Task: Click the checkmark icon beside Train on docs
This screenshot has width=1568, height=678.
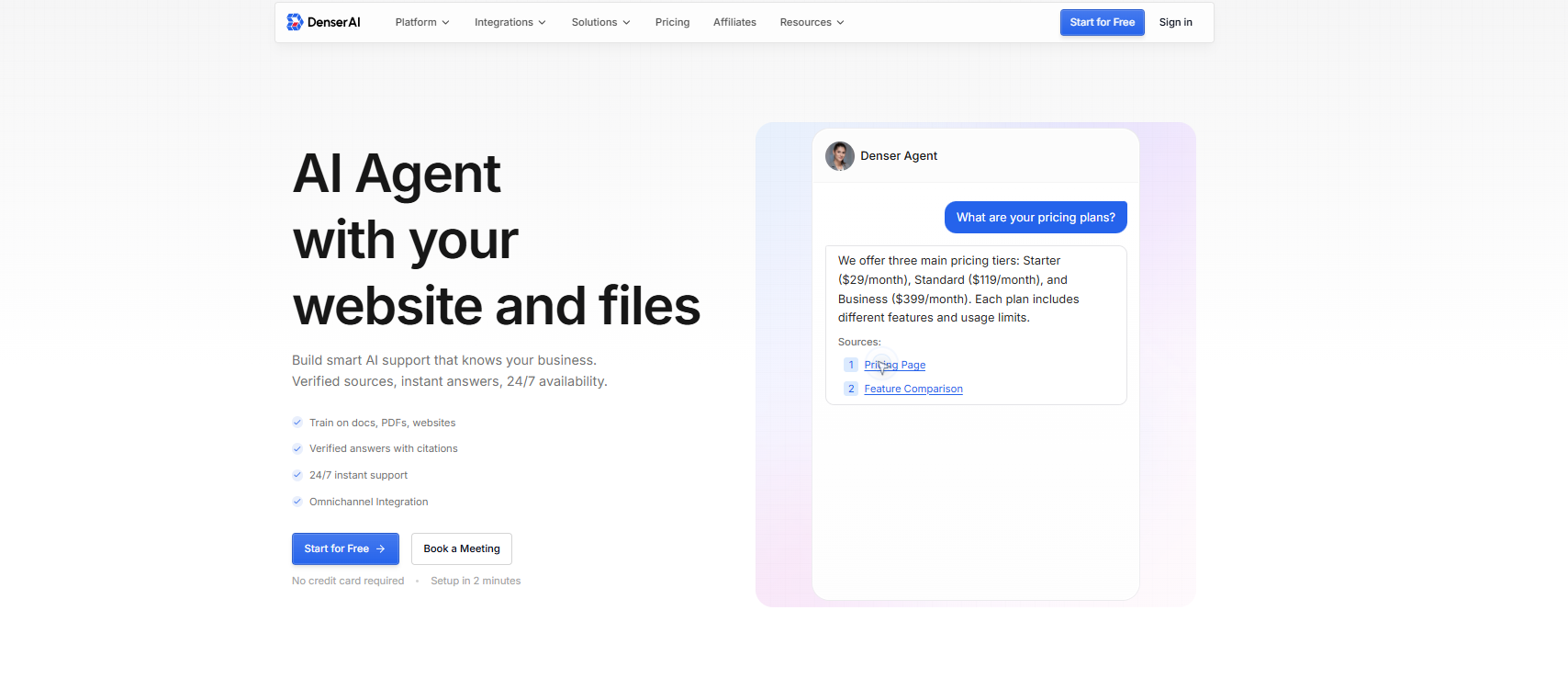Action: pos(297,423)
